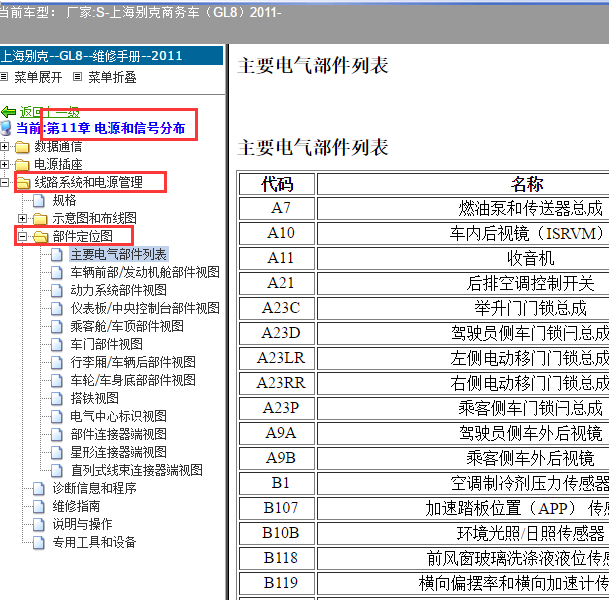Open 行李厢/车辆后部件视图 page
The image size is (609, 600).
(x=133, y=362)
